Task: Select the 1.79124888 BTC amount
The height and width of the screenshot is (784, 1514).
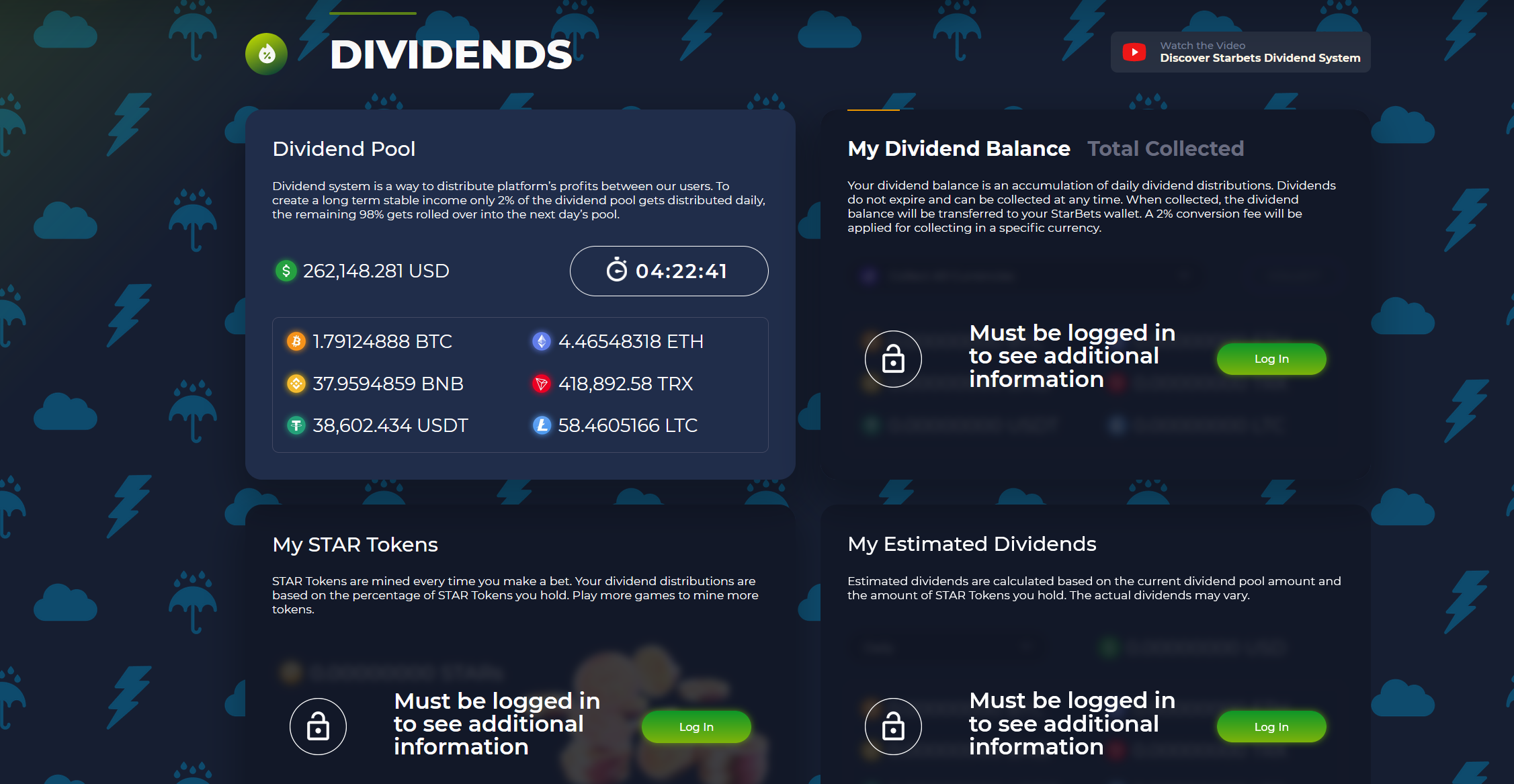Action: [x=382, y=341]
